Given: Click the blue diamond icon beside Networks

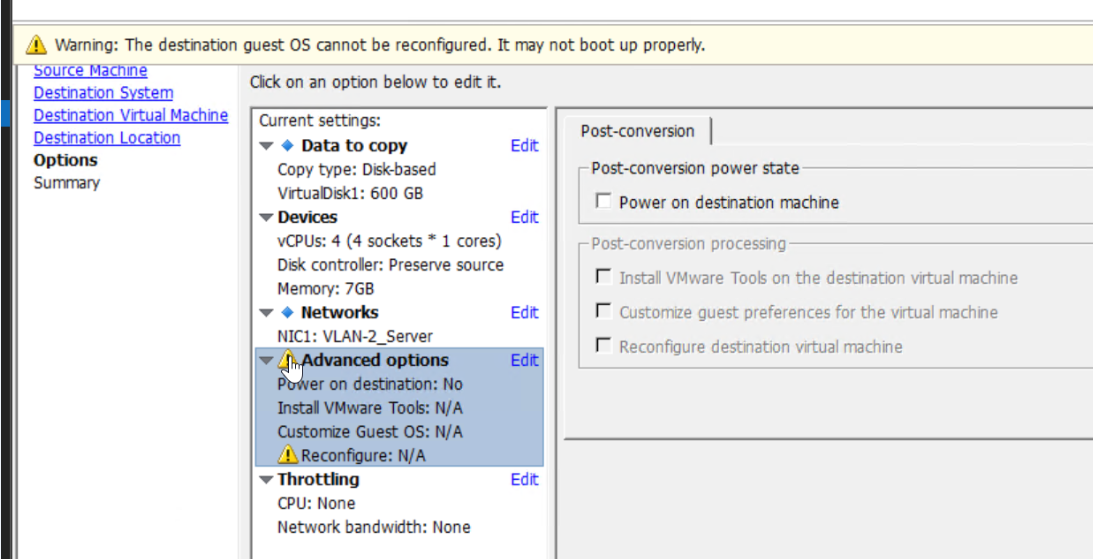Looking at the screenshot, I should coord(287,312).
